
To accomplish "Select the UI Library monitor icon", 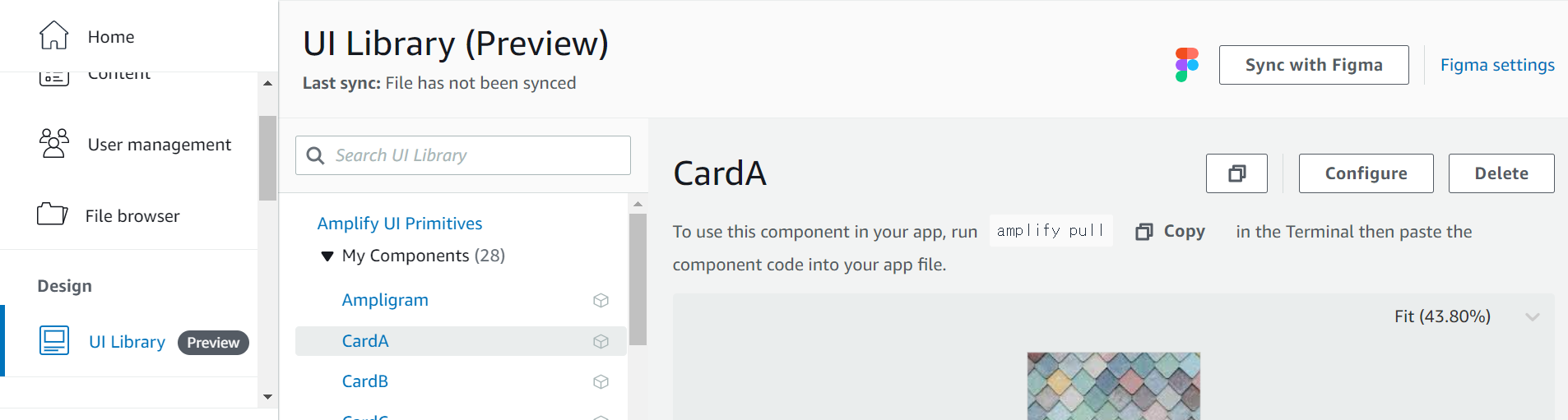I will click(x=54, y=340).
